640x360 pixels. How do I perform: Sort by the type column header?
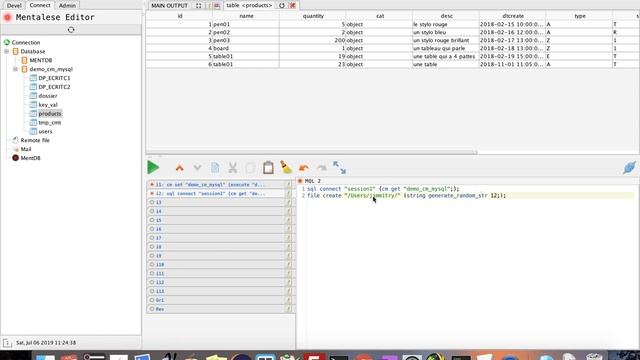(580, 16)
